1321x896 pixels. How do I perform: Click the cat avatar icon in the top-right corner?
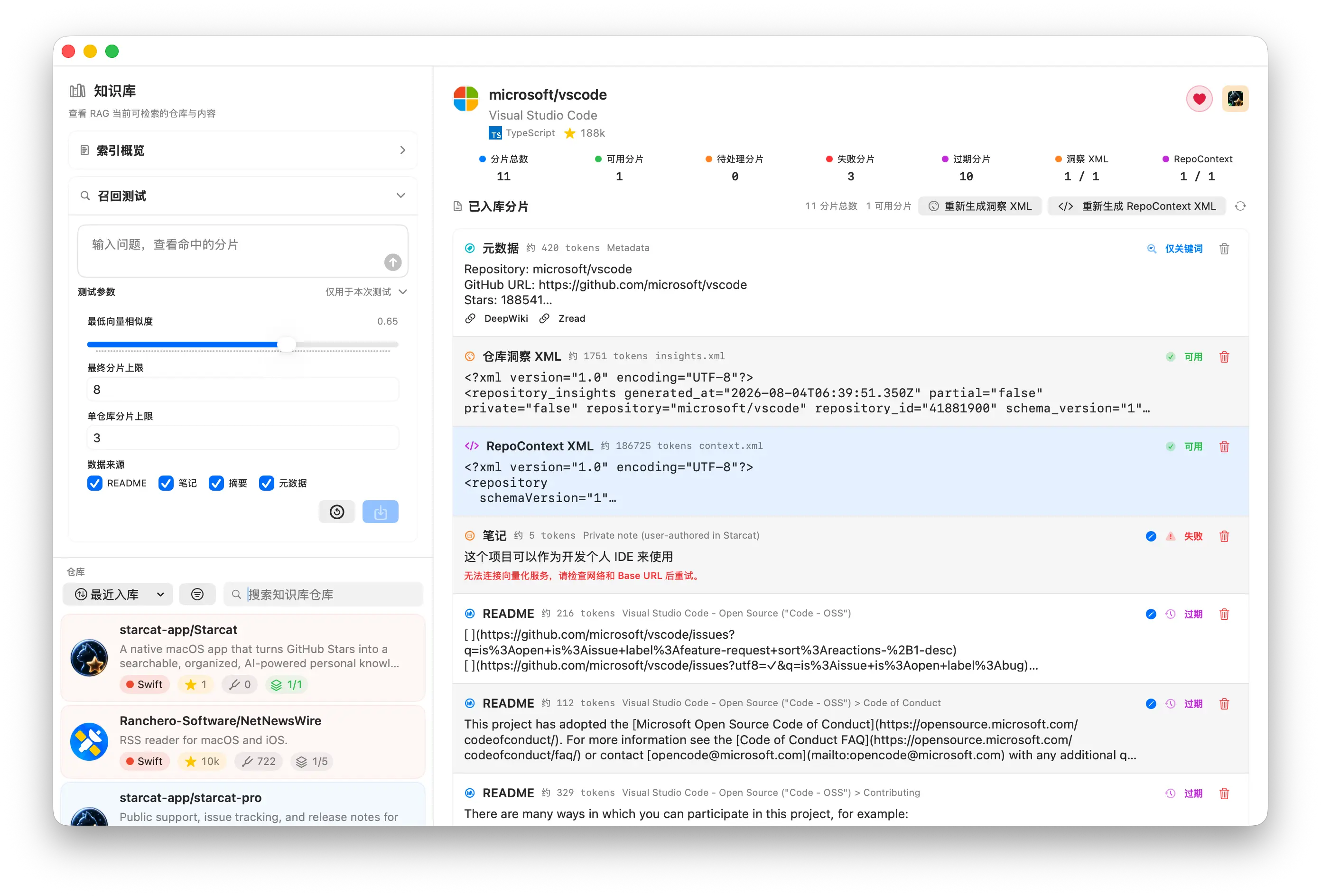pos(1235,99)
